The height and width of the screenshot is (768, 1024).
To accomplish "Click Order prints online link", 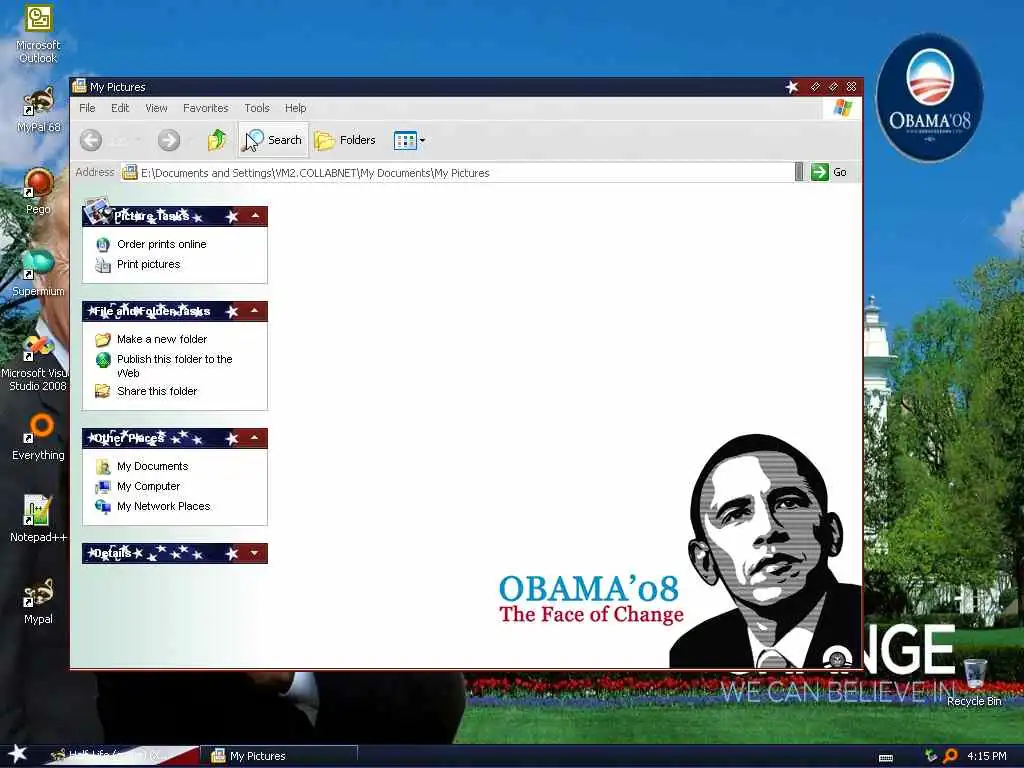I will pyautogui.click(x=162, y=244).
